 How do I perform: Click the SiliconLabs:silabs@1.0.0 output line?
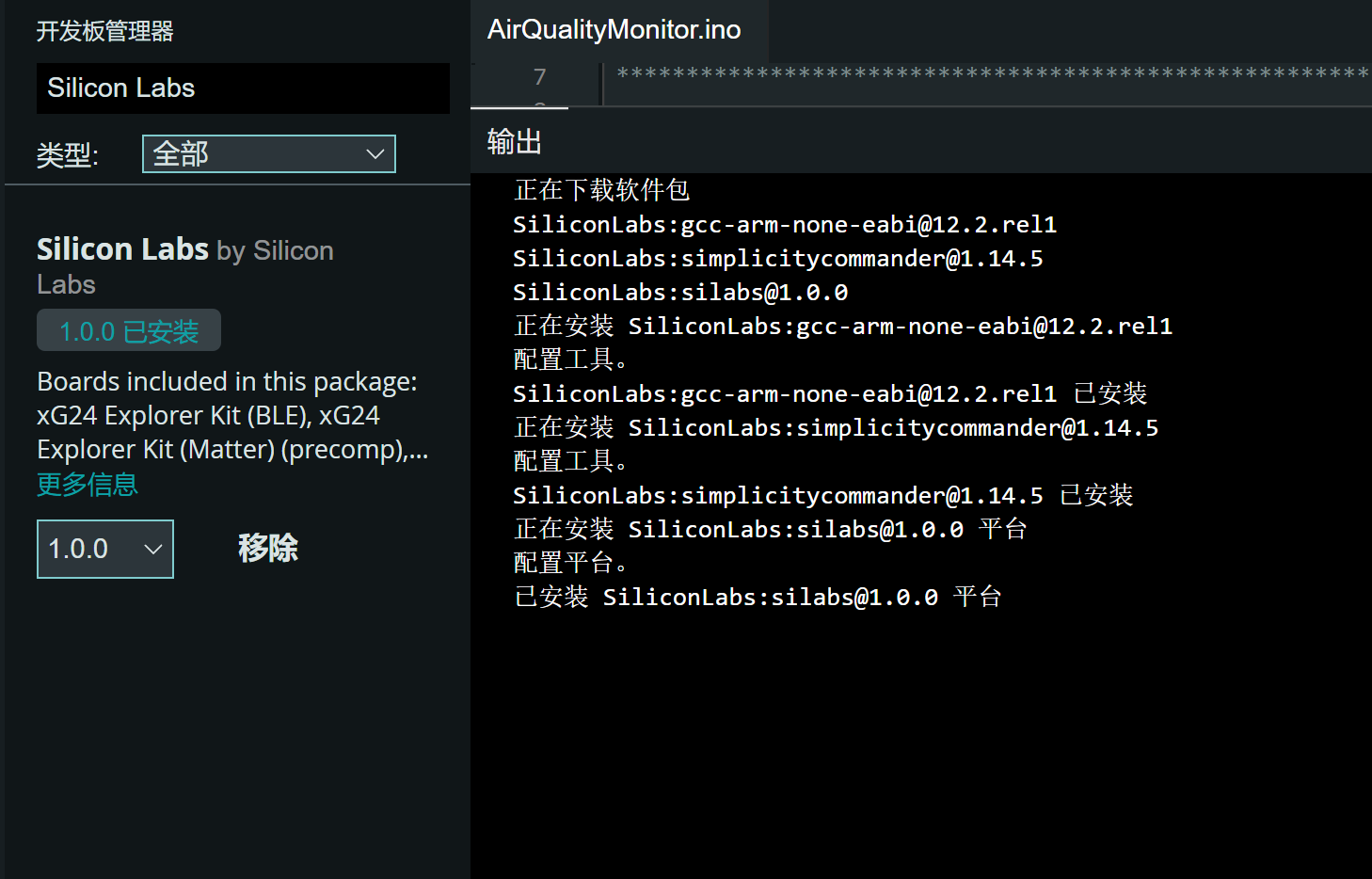coord(680,293)
